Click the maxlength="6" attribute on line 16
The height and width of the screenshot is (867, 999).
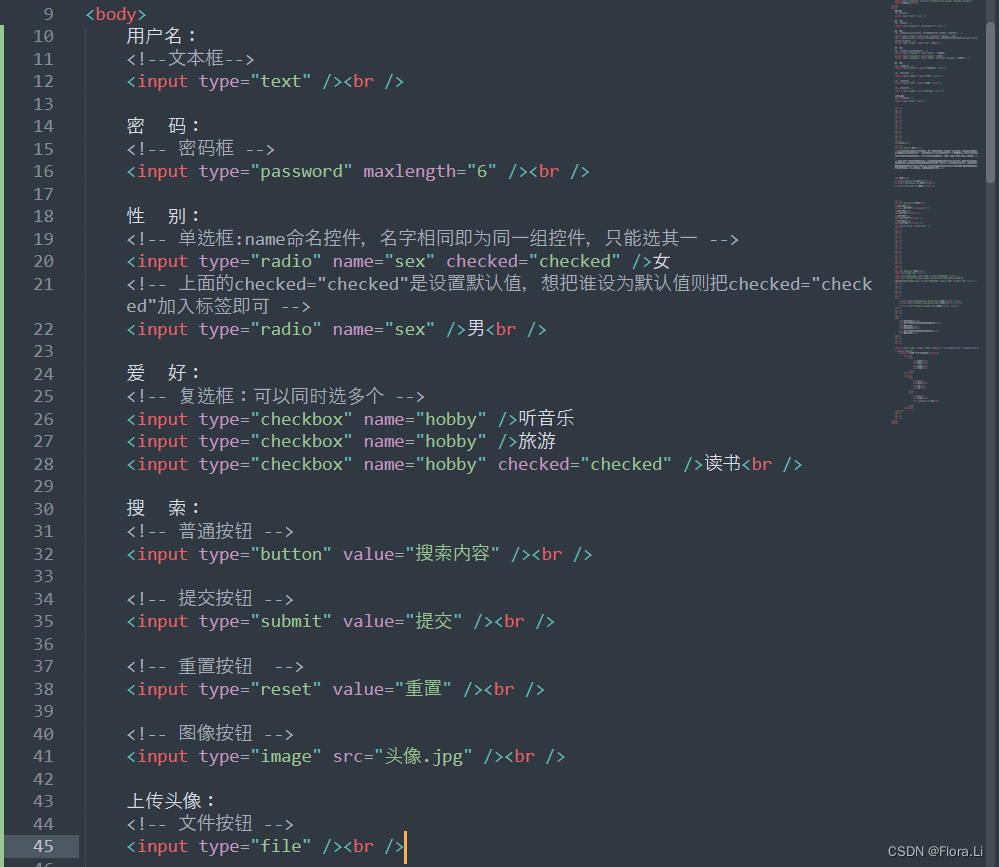pos(428,170)
